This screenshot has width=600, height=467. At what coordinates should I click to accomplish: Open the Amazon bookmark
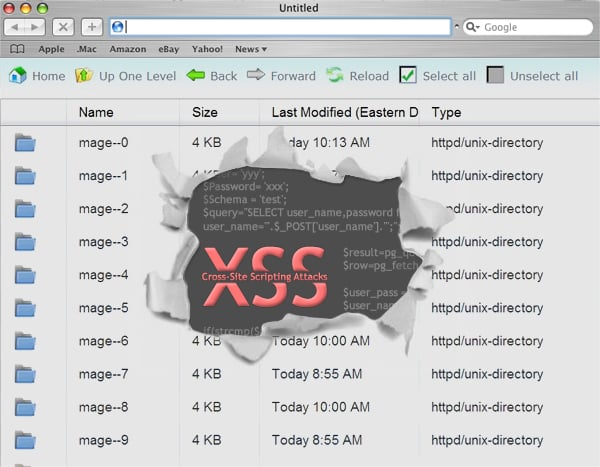click(128, 49)
